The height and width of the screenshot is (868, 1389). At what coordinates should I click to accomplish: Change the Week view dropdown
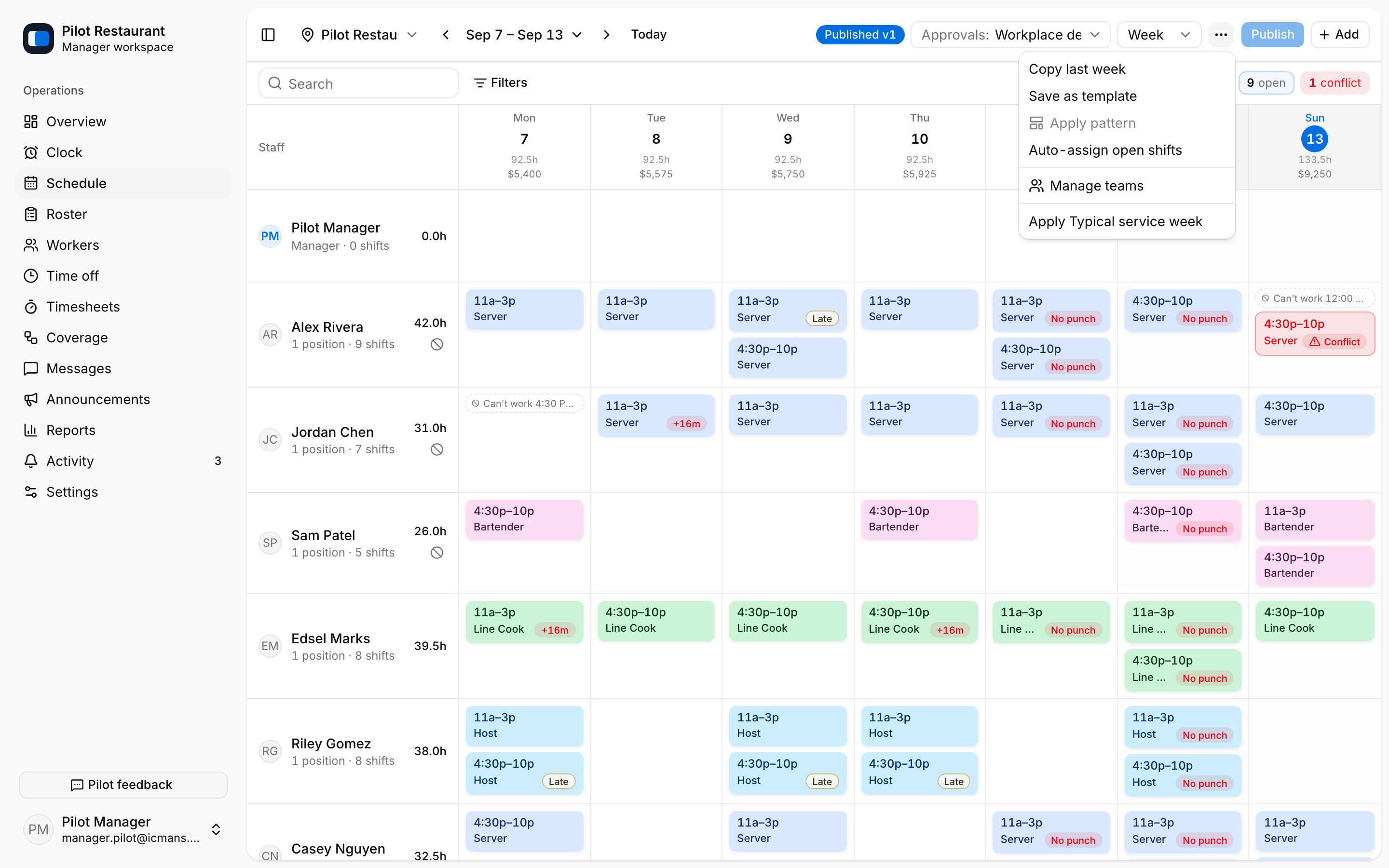[x=1159, y=34]
